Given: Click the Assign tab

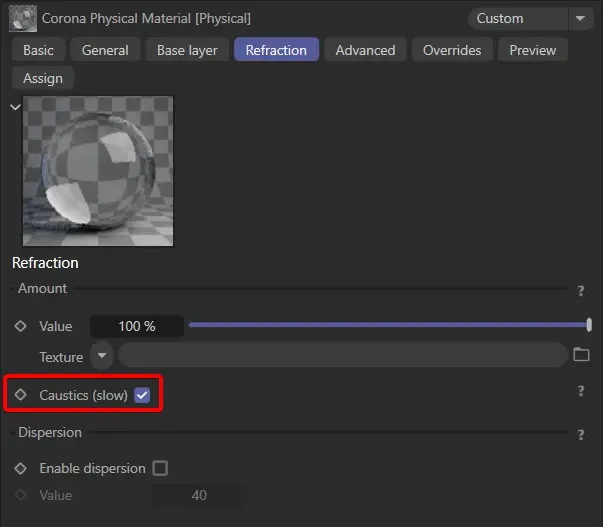Looking at the screenshot, I should [43, 78].
